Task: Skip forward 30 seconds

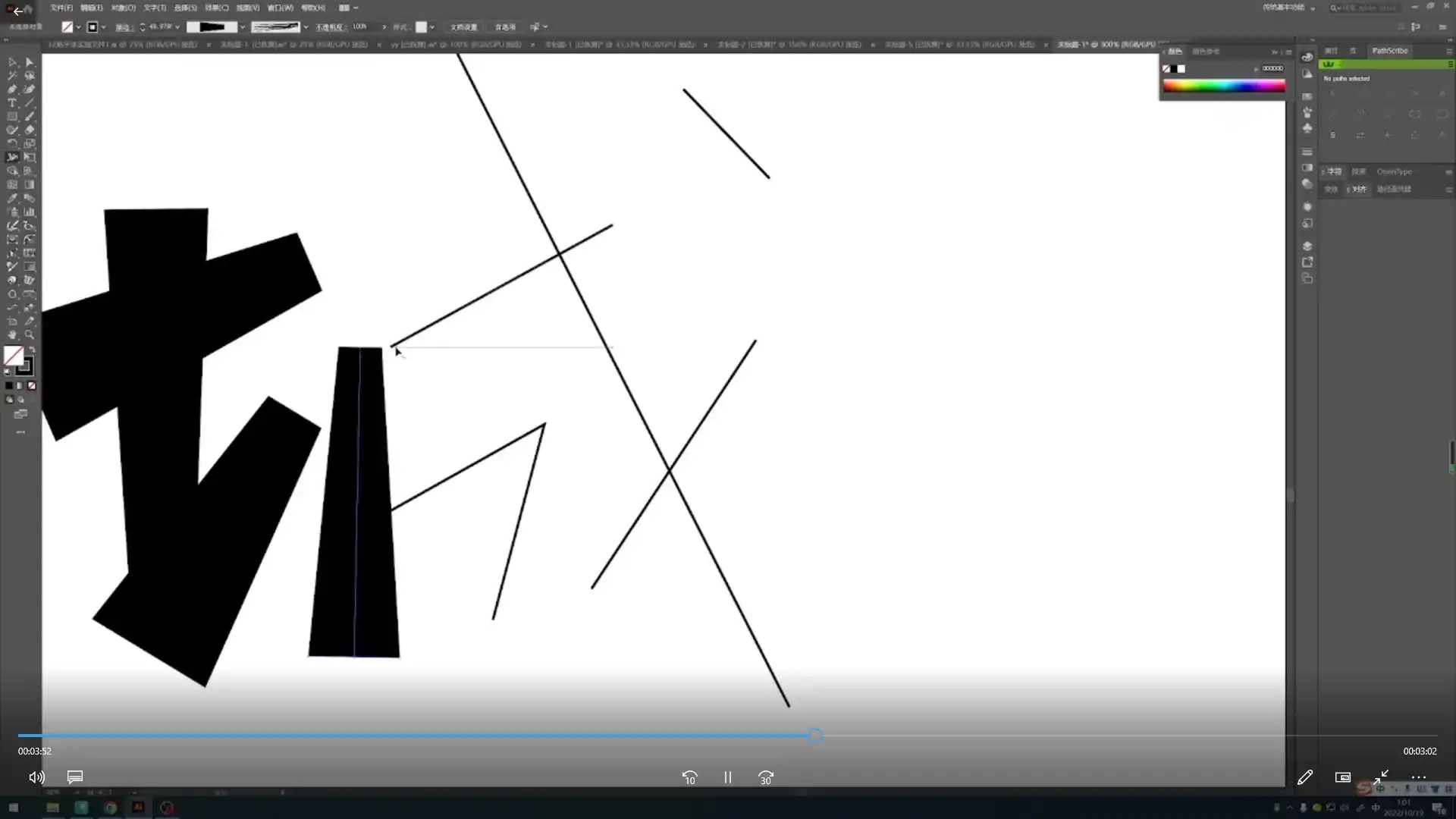Action: (766, 777)
